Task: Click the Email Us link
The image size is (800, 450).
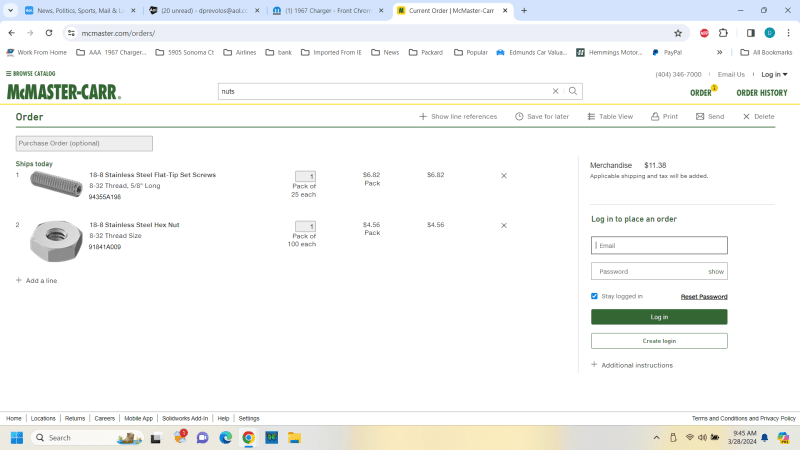Action: pos(731,74)
